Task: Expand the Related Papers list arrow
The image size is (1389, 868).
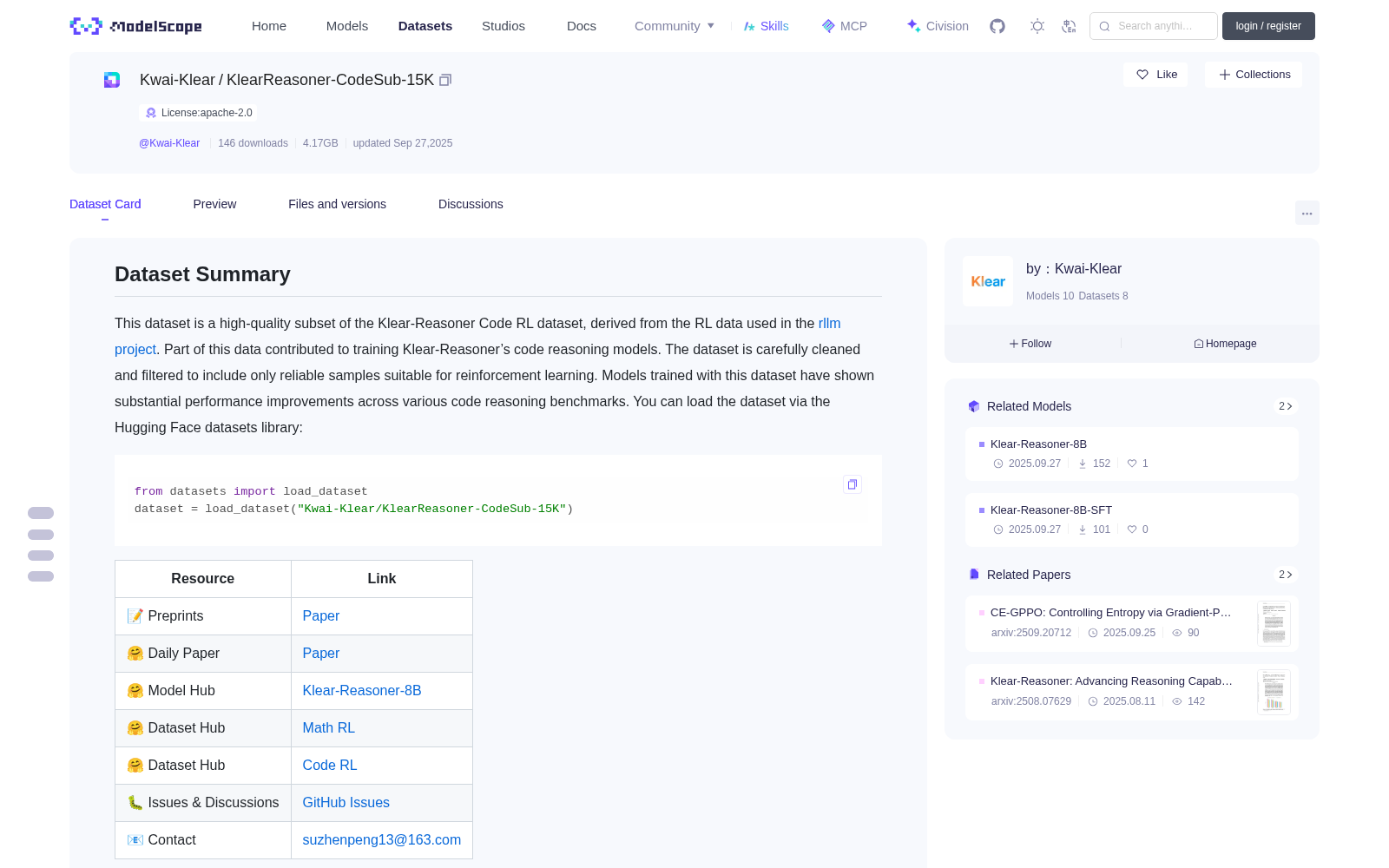Action: [x=1286, y=575]
